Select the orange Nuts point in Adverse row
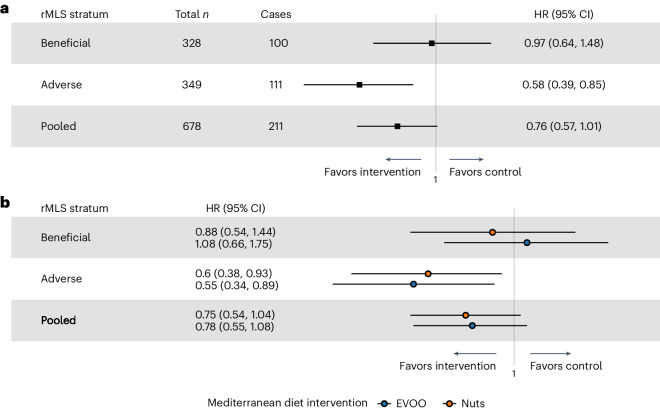Image resolution: width=660 pixels, height=410 pixels. pyautogui.click(x=428, y=274)
